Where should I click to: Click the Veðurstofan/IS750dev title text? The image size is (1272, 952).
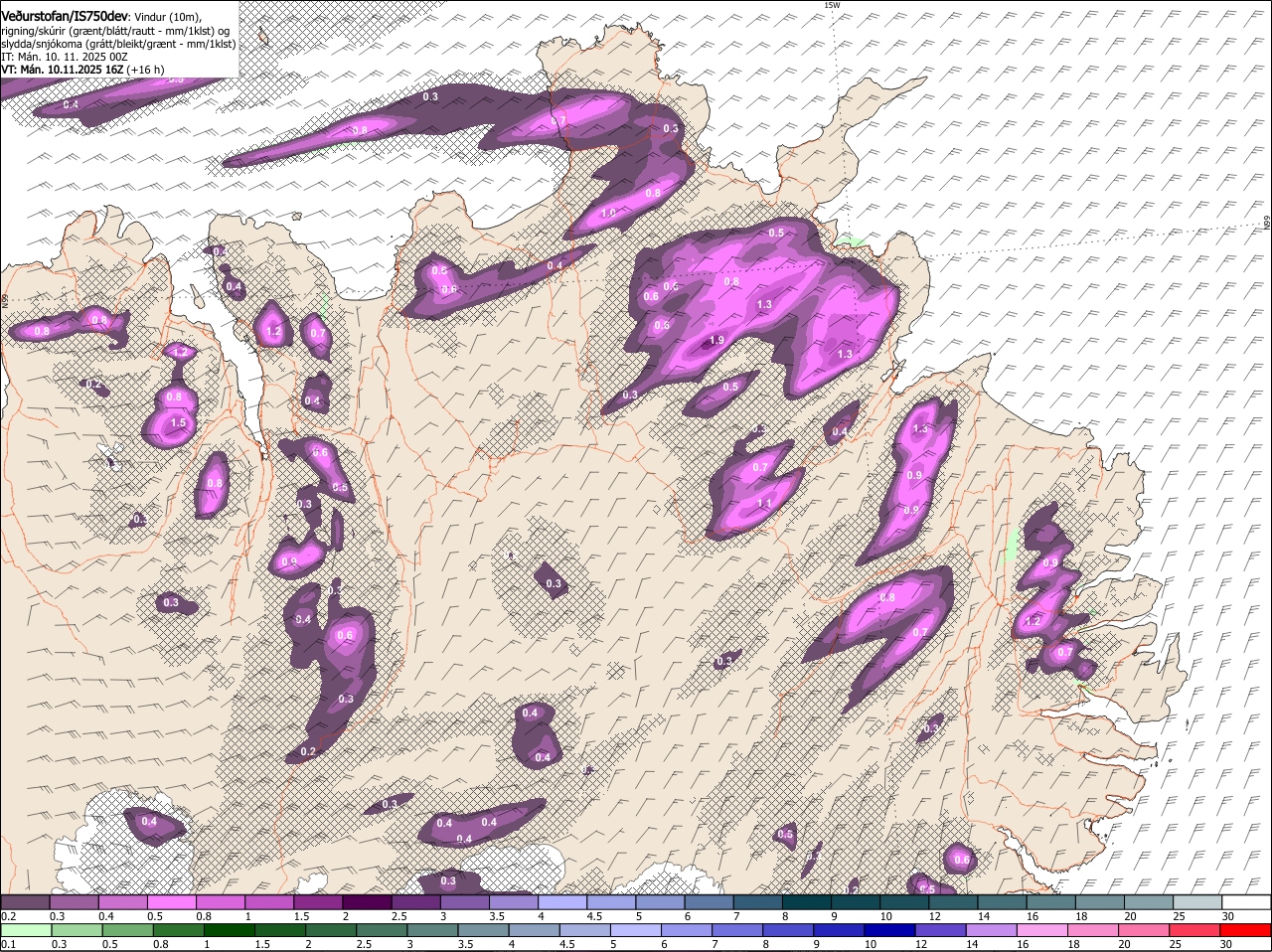click(x=65, y=17)
